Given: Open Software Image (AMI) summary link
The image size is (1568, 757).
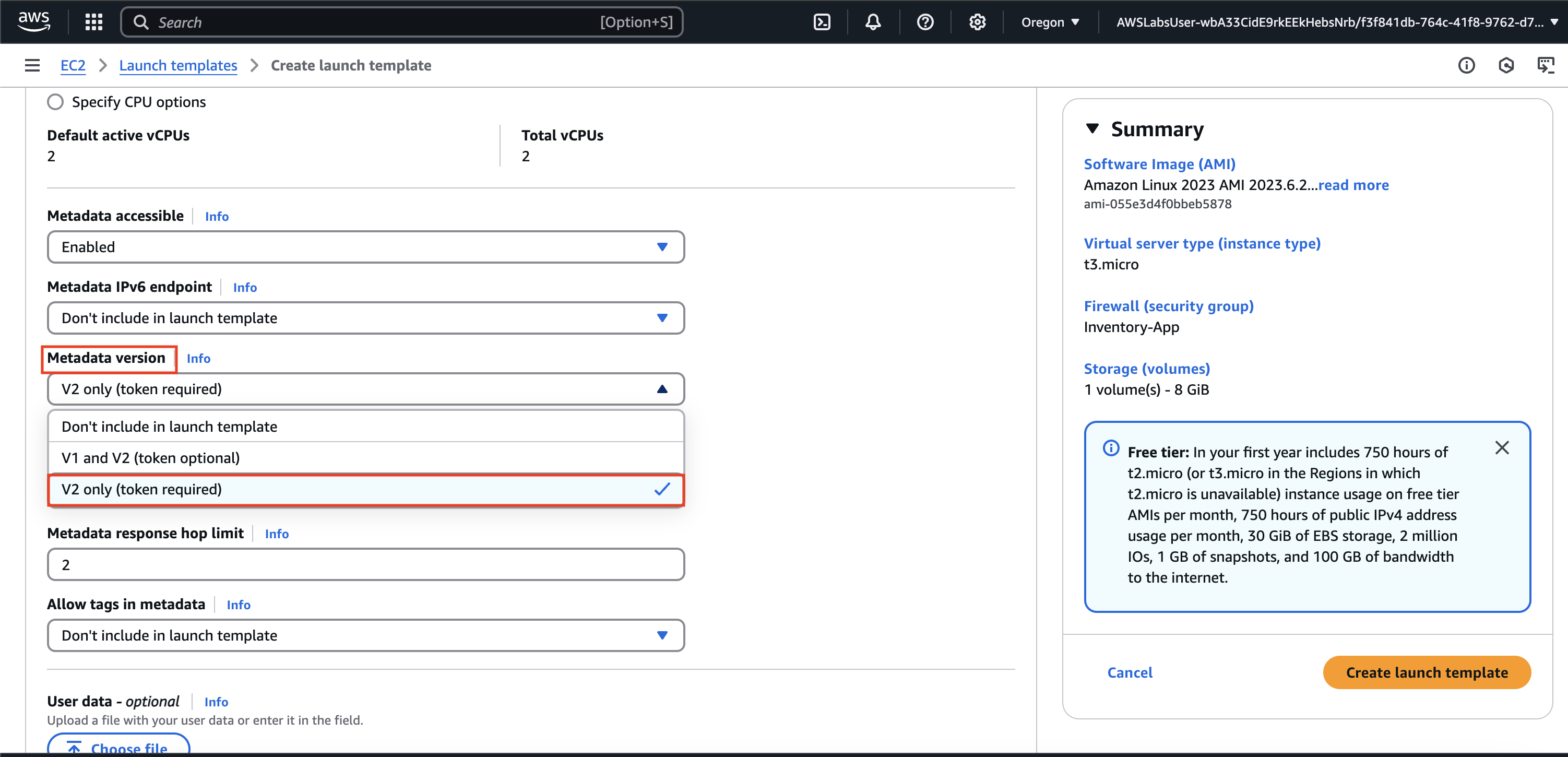Looking at the screenshot, I should tap(1160, 164).
